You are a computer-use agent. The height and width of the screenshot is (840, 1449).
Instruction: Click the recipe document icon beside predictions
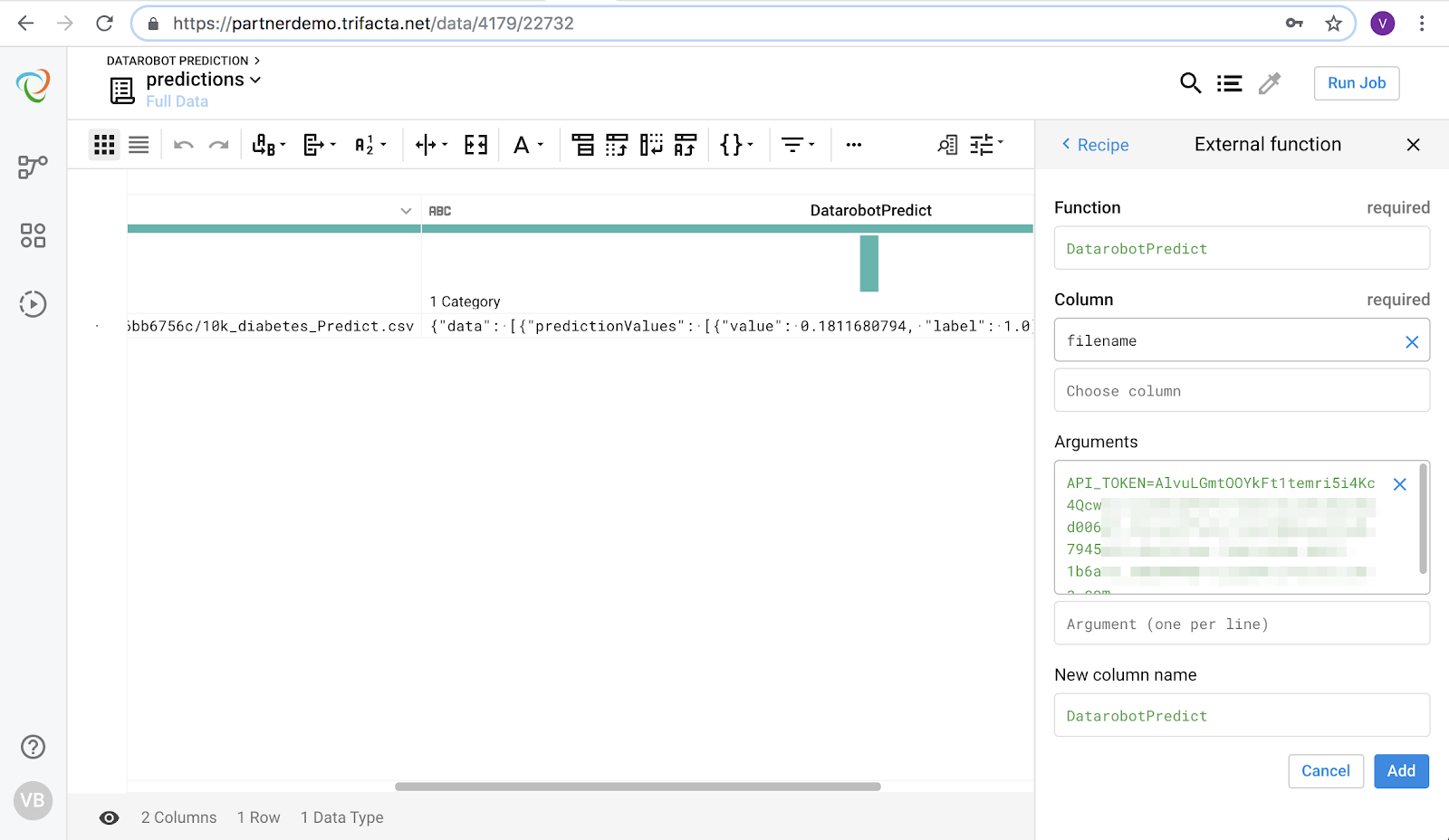122,91
